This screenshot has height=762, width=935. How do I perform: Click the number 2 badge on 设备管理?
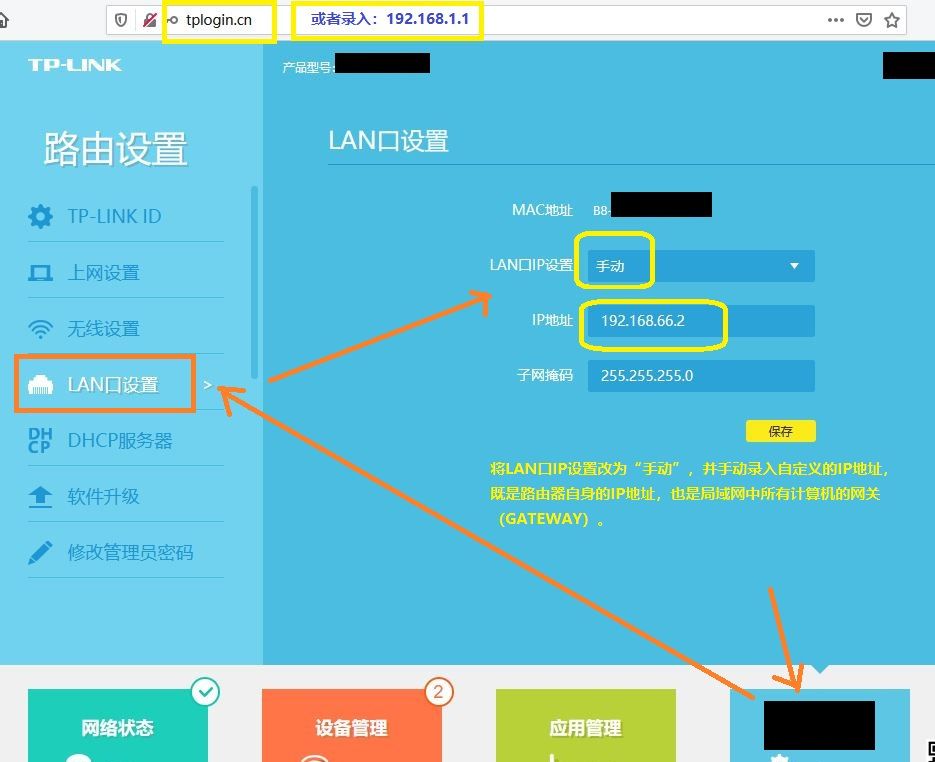[439, 692]
